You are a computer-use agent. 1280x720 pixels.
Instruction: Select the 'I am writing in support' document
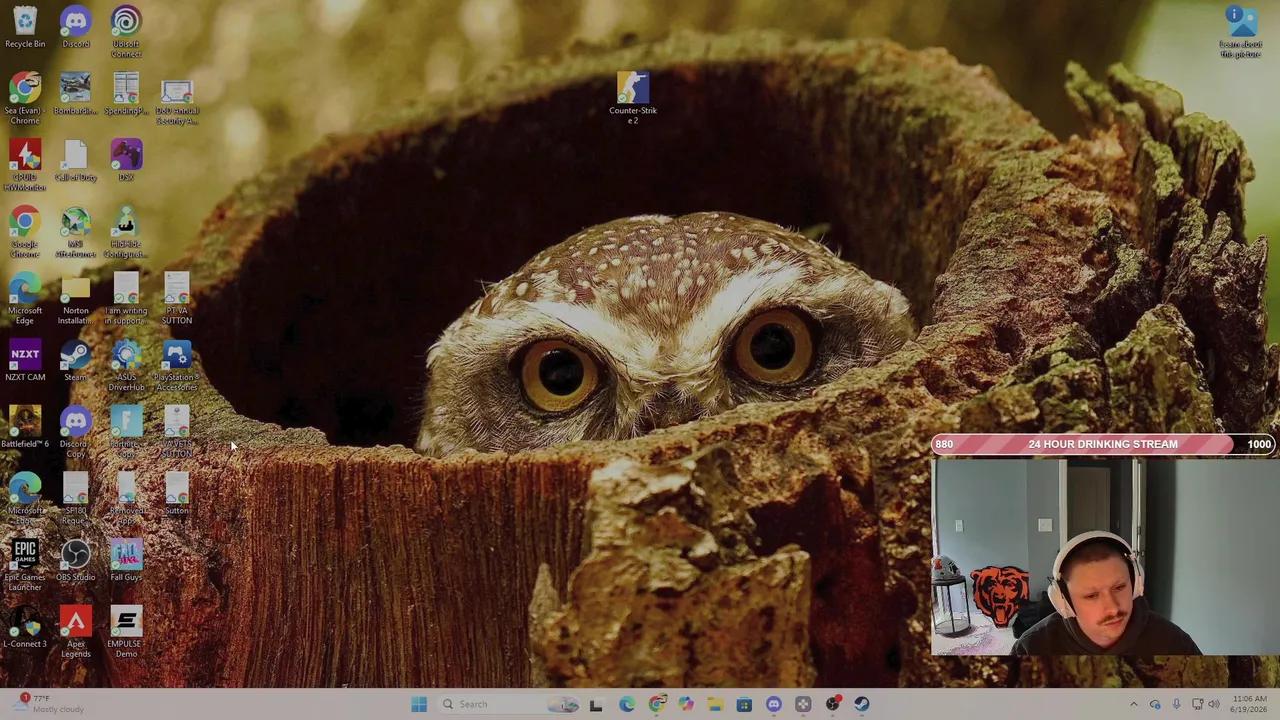pos(126,299)
